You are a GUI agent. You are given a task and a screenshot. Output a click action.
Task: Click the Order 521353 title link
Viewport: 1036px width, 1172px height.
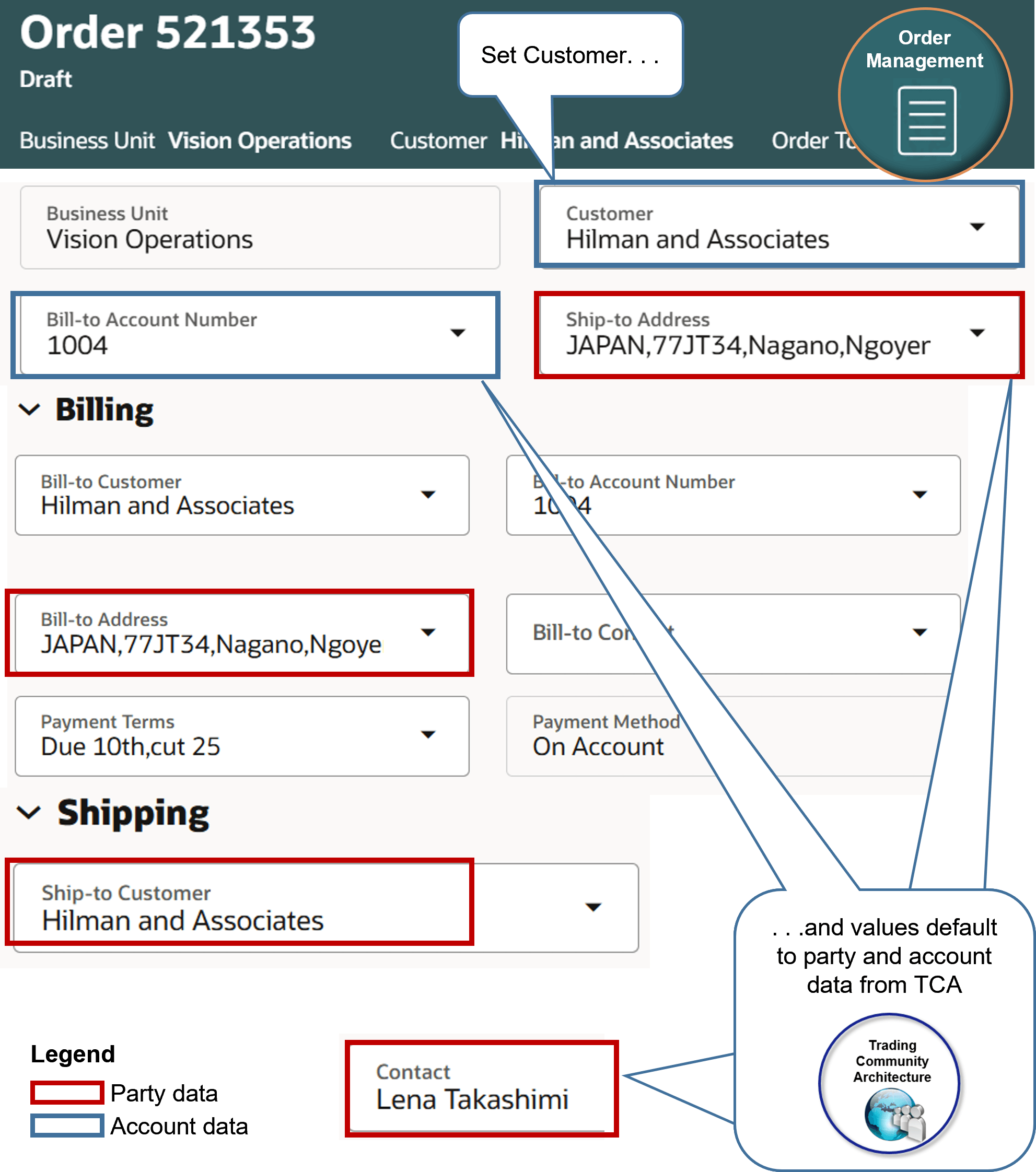(166, 33)
